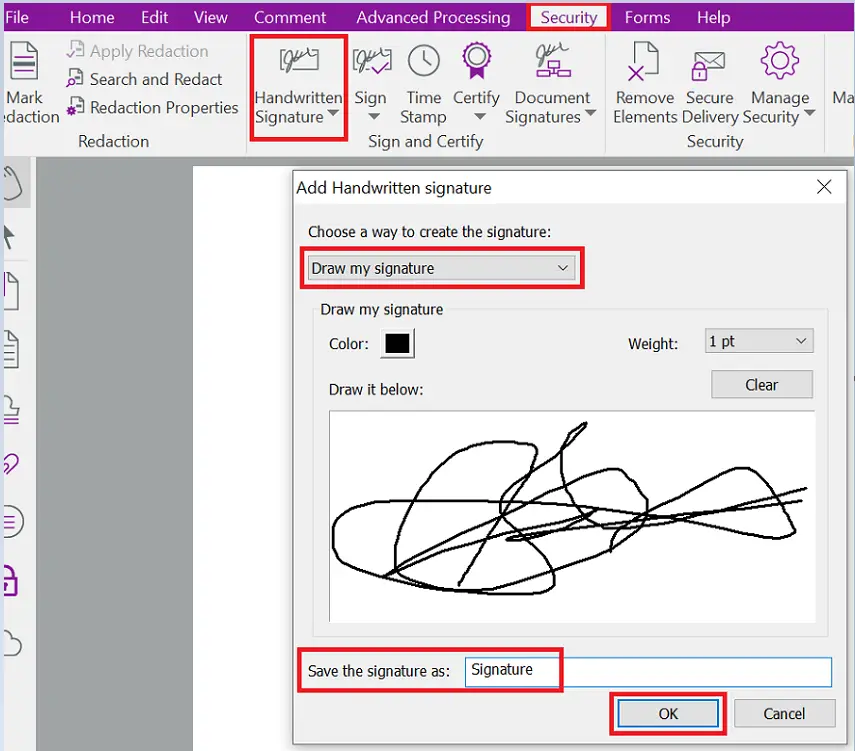Switch to the Home tab

(92, 17)
